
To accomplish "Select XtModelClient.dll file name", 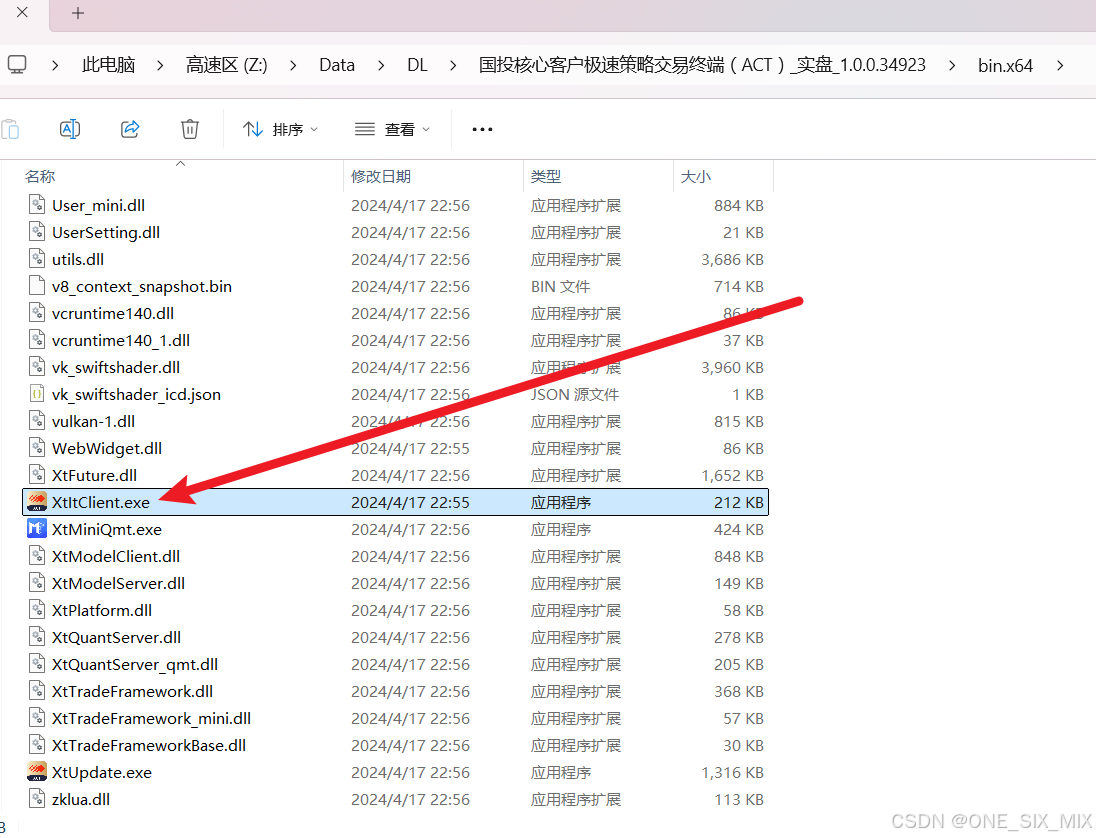I will (115, 556).
